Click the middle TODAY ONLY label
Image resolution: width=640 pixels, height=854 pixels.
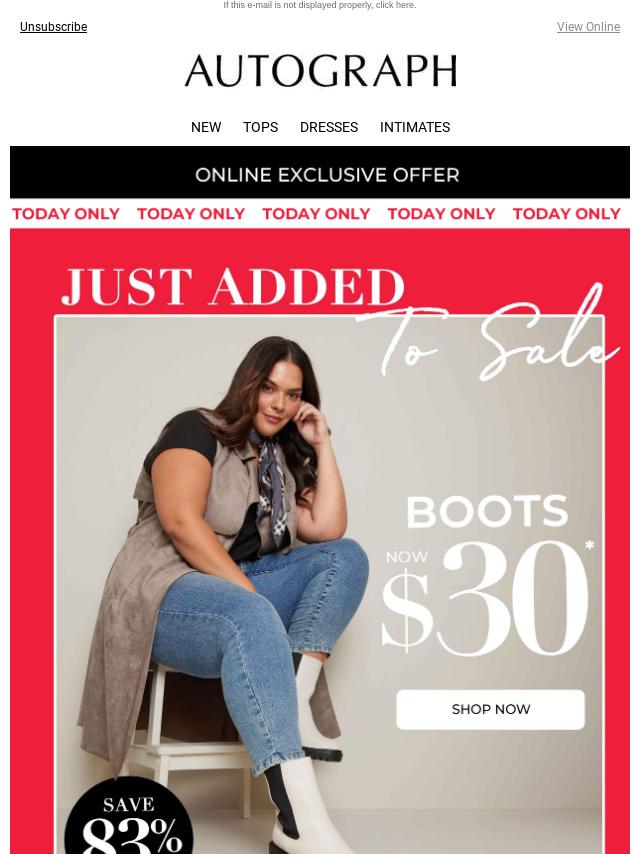316,214
